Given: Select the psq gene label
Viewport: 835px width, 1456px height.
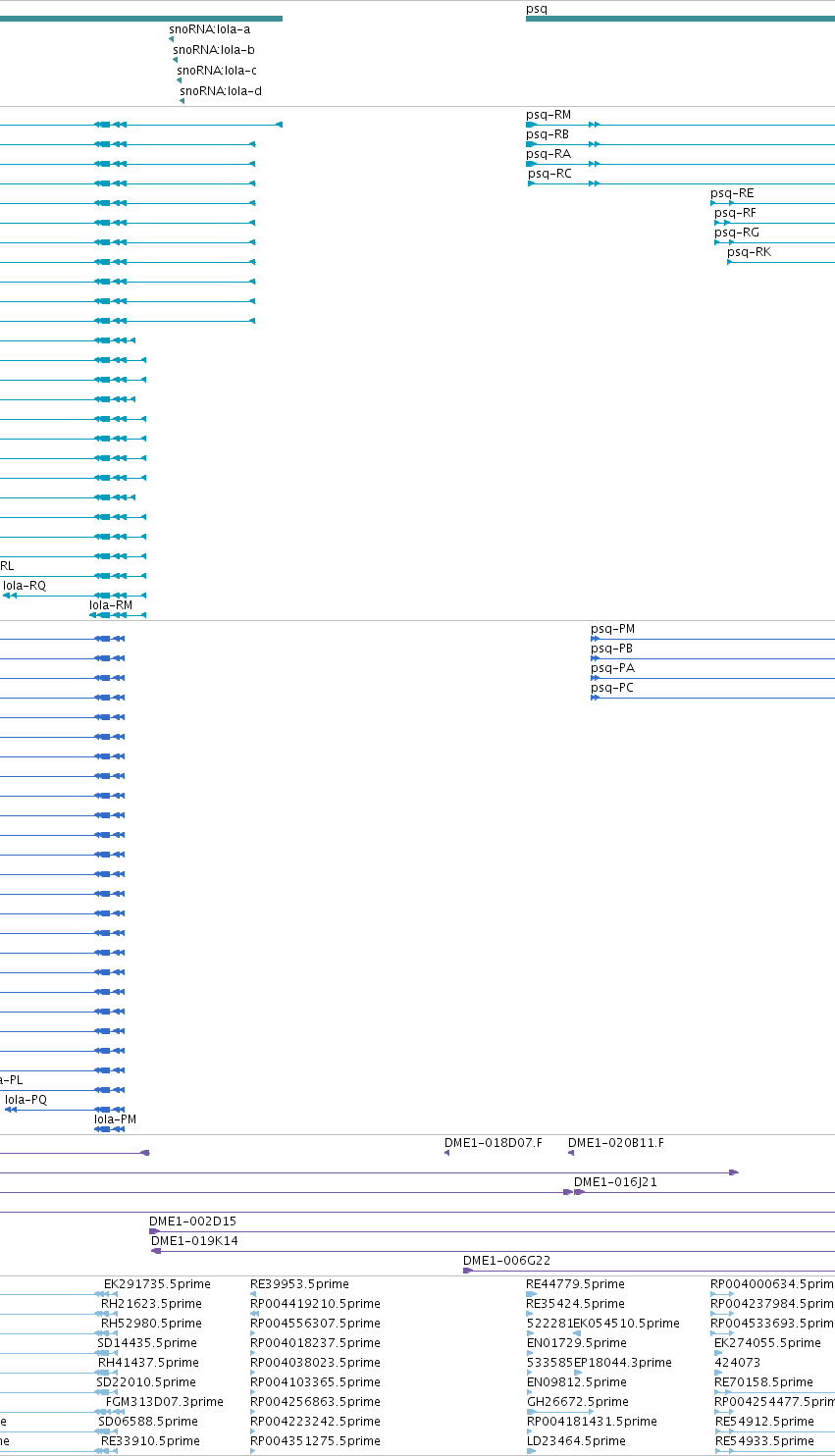Looking at the screenshot, I should click(x=537, y=9).
